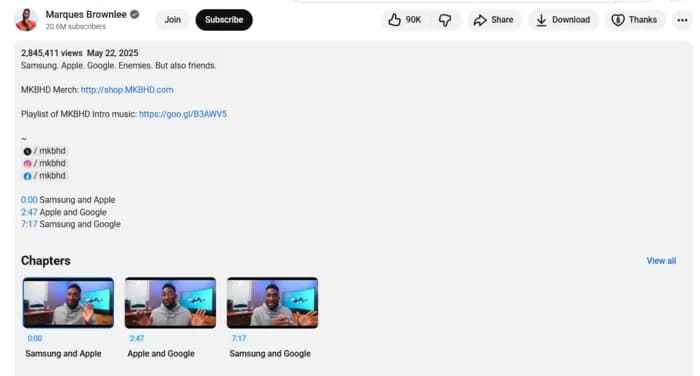Screen dimensions: 700x376
Task: Open Facebook mkbhd profile icon
Action: 27,176
